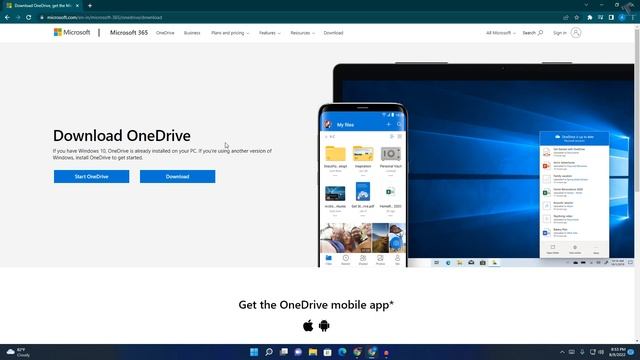The width and height of the screenshot is (640, 360).
Task: Open the Chrome three-dot menu
Action: [x=633, y=18]
